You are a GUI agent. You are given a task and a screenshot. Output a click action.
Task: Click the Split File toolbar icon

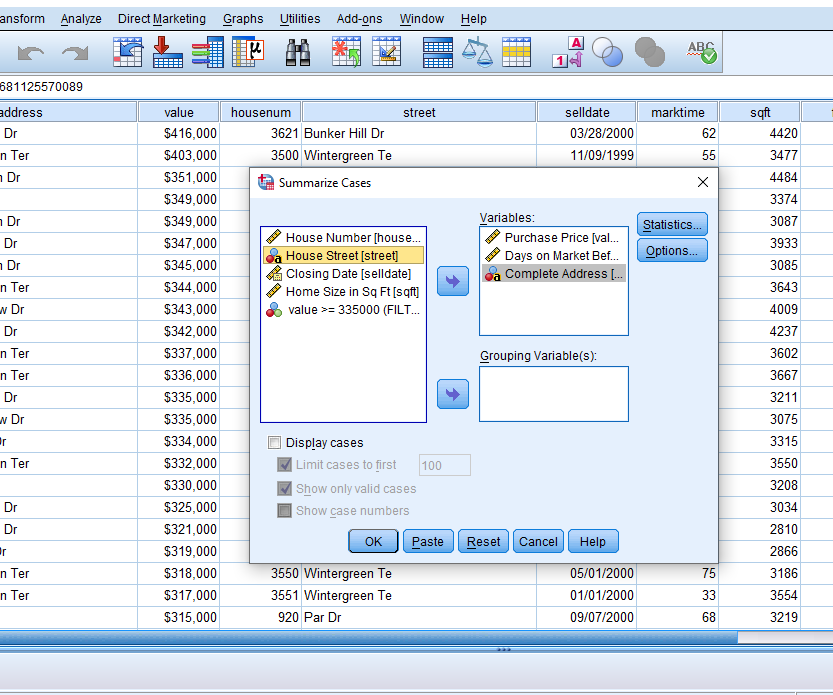click(x=438, y=53)
